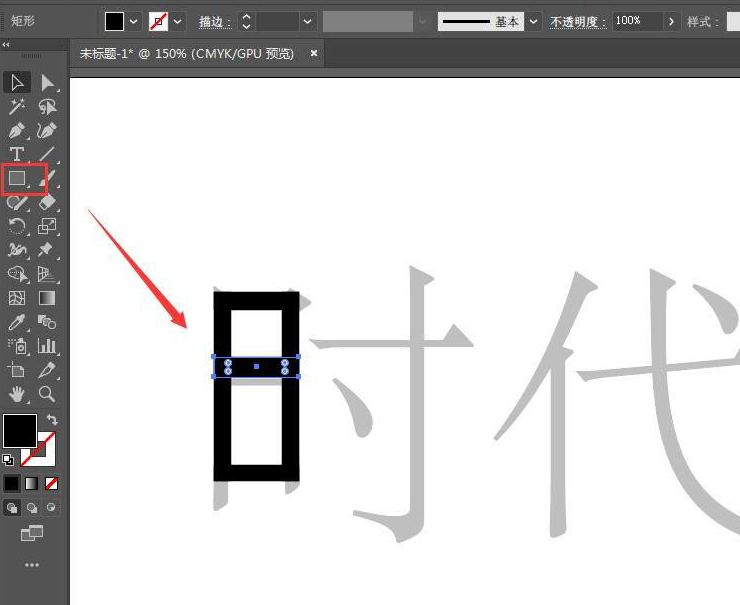Pick the Symbol Sprayer tool

17,346
